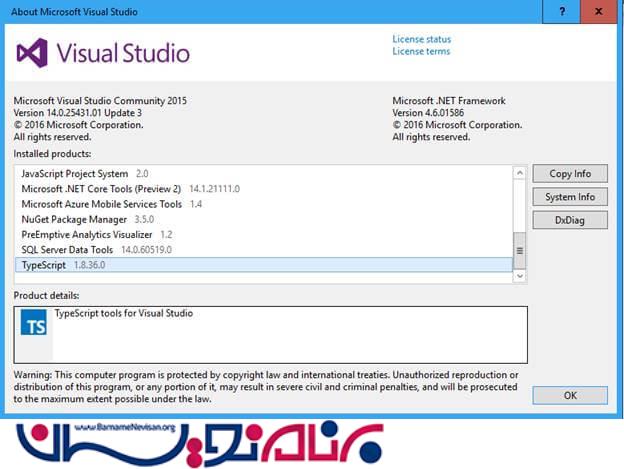The image size is (624, 469).
Task: Select SQL Server Data Tools row
Action: click(x=264, y=250)
